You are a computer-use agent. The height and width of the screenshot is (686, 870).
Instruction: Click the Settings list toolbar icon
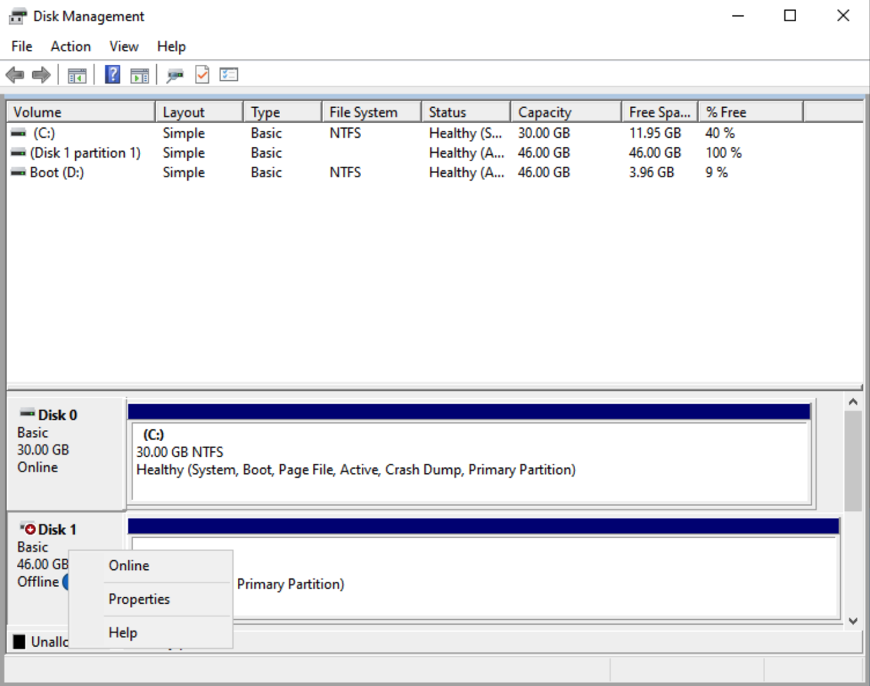pos(229,74)
